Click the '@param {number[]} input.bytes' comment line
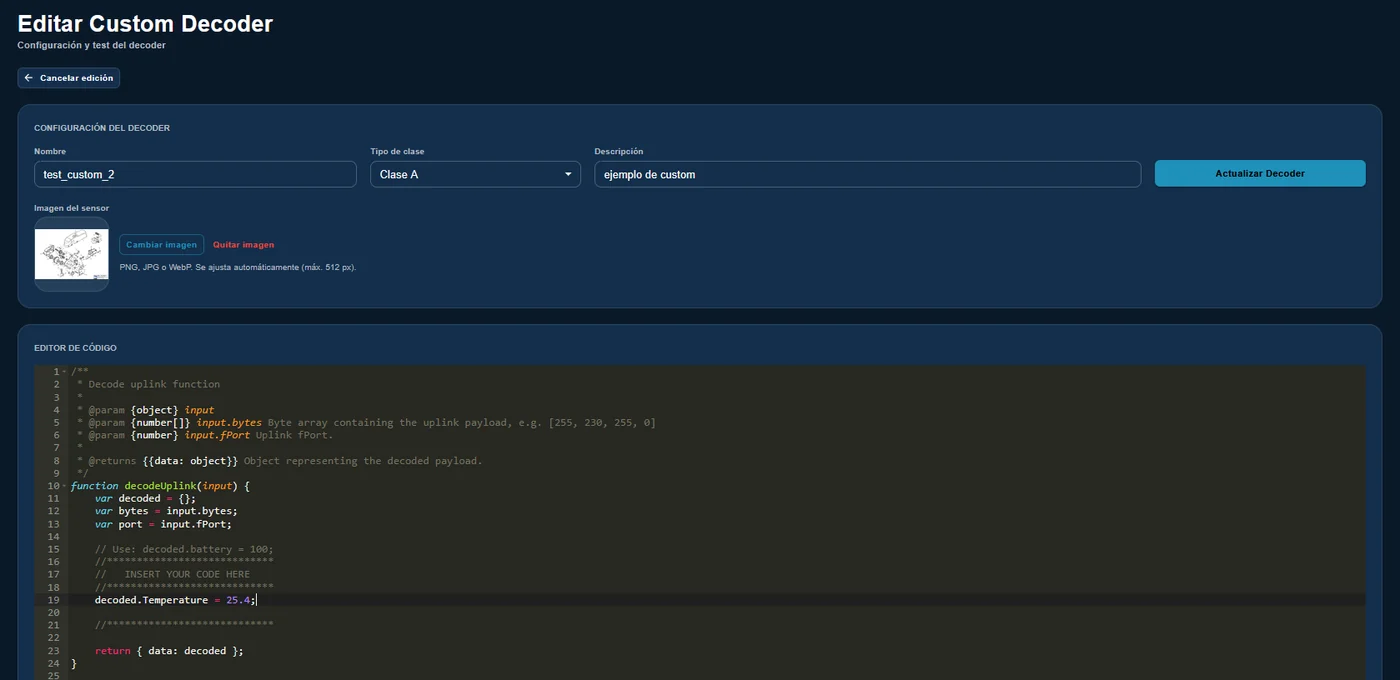1400x680 pixels. click(x=366, y=422)
